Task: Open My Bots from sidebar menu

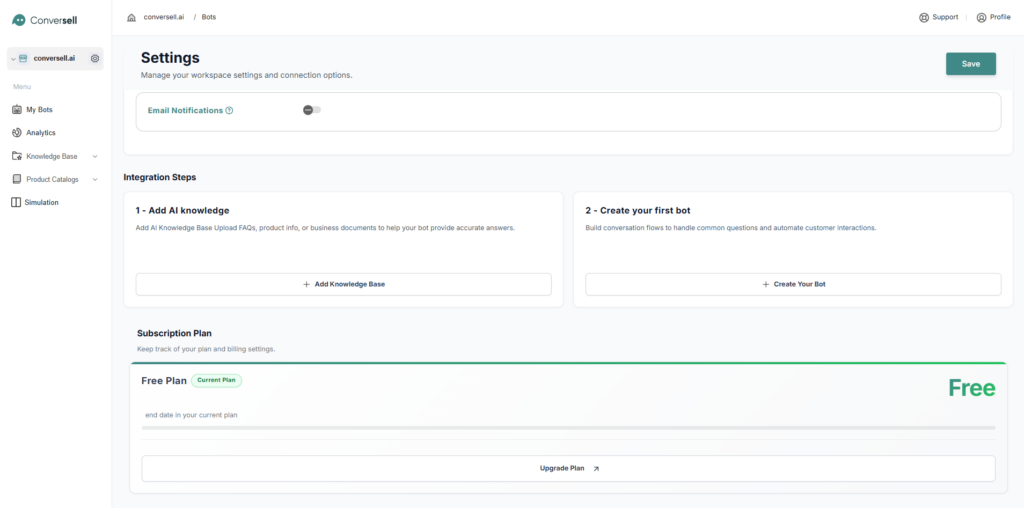Action: 39,109
